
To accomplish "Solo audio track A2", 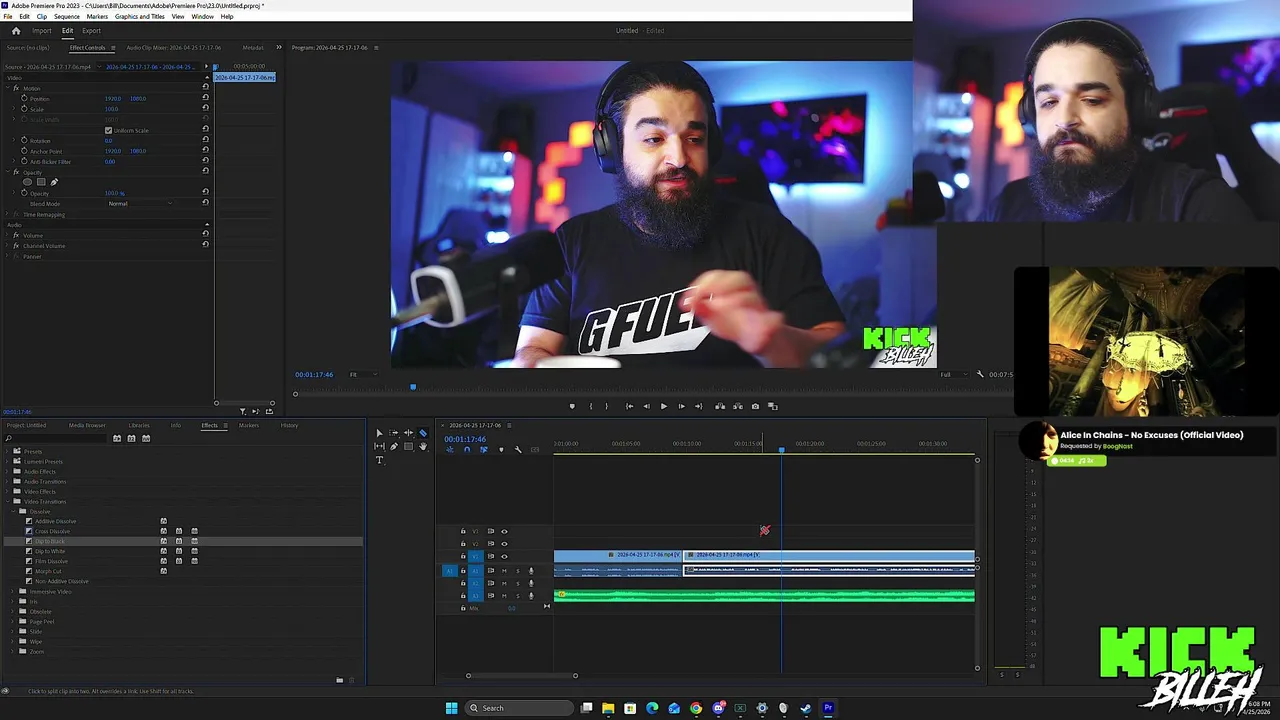I will [518, 583].
